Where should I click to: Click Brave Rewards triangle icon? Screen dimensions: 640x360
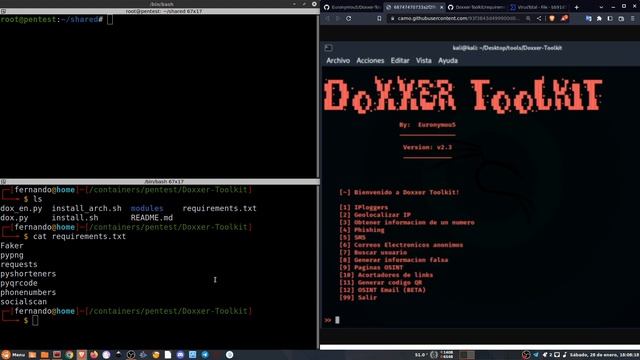[564, 18]
